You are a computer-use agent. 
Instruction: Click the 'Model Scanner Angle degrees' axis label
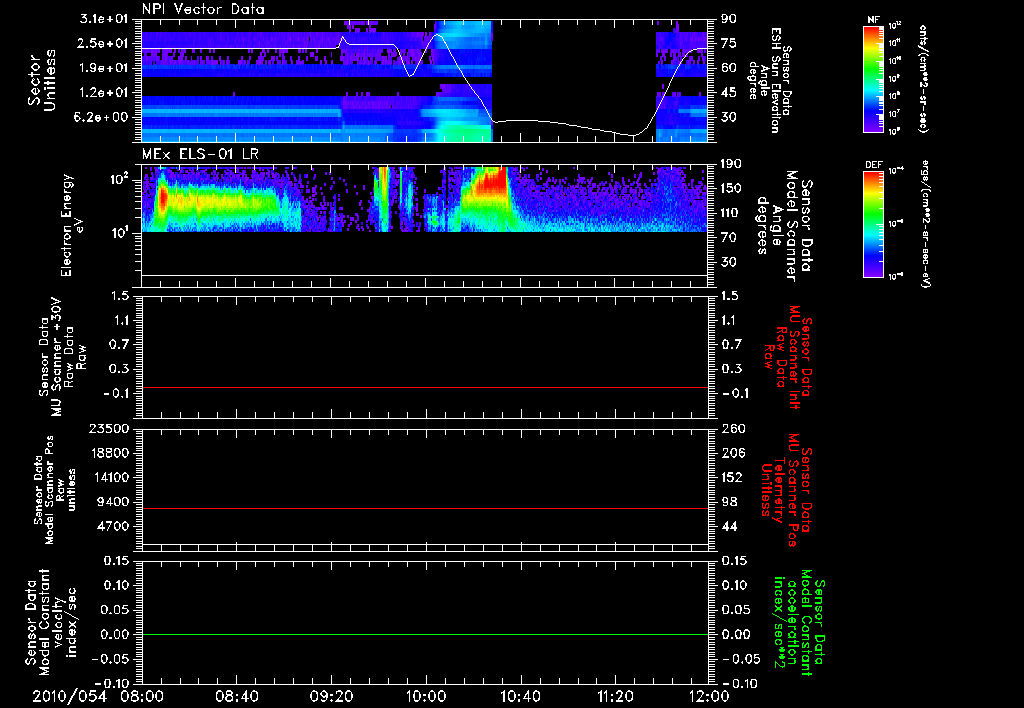(784, 226)
